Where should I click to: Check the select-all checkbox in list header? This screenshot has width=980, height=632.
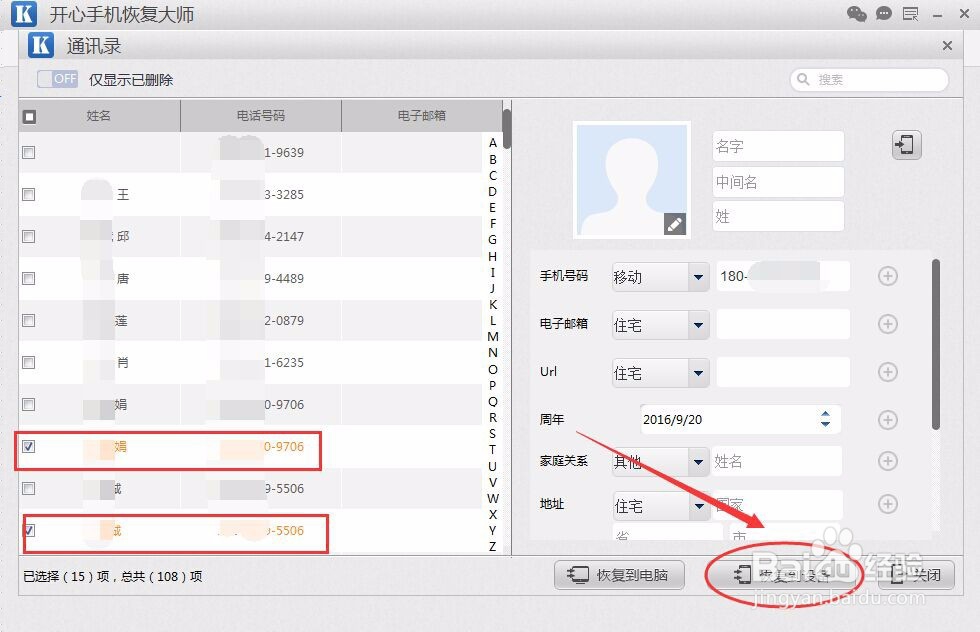29,115
